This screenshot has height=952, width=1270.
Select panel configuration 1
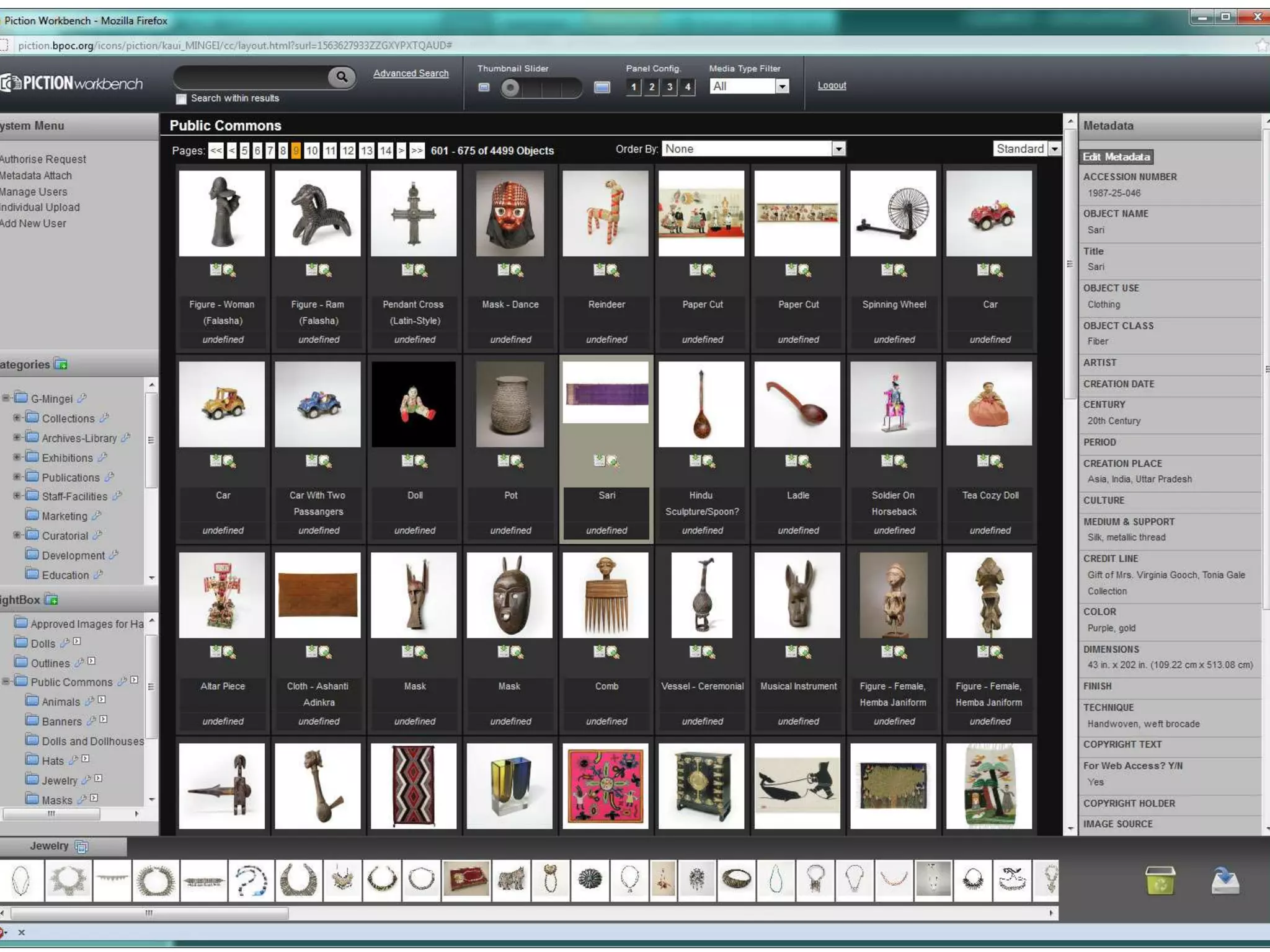pyautogui.click(x=633, y=87)
